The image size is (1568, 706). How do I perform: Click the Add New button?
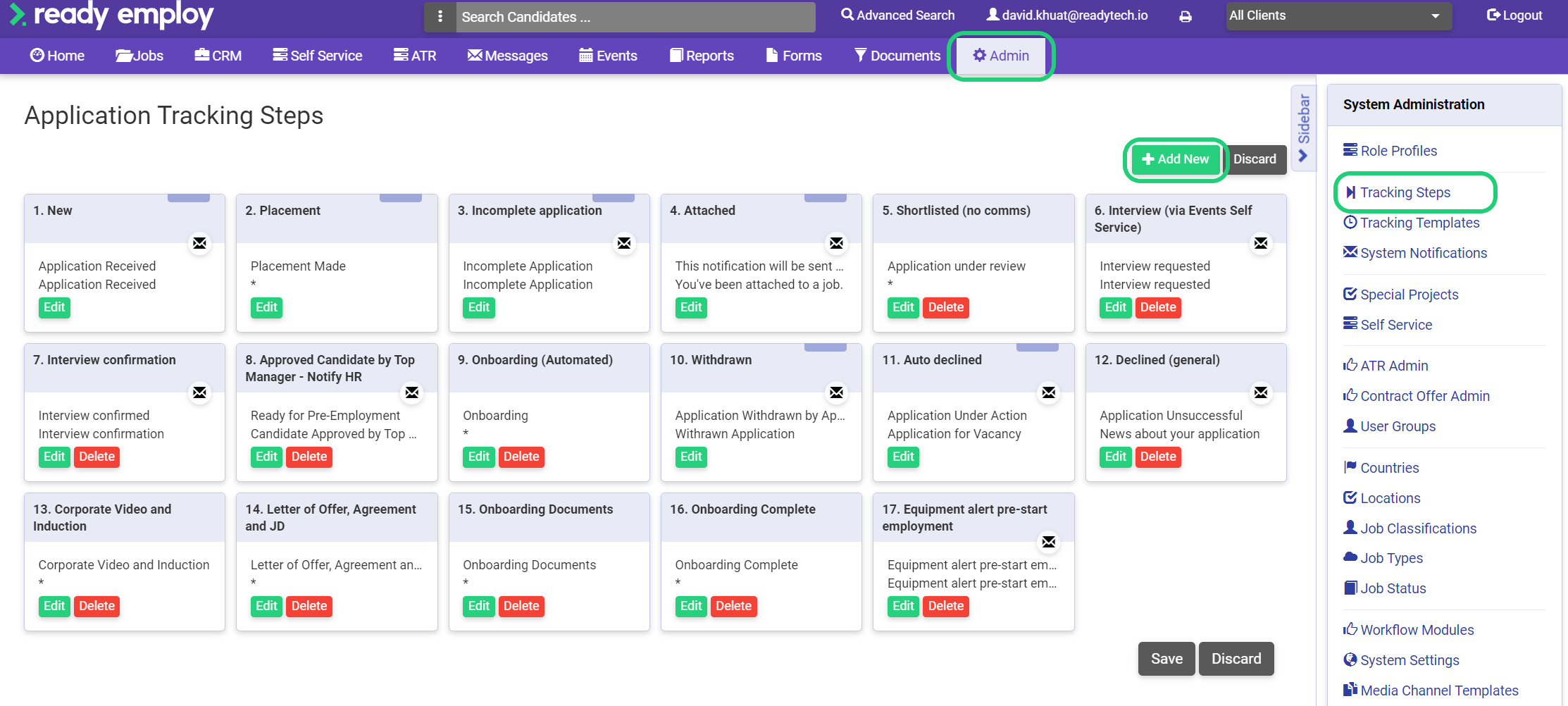1174,159
